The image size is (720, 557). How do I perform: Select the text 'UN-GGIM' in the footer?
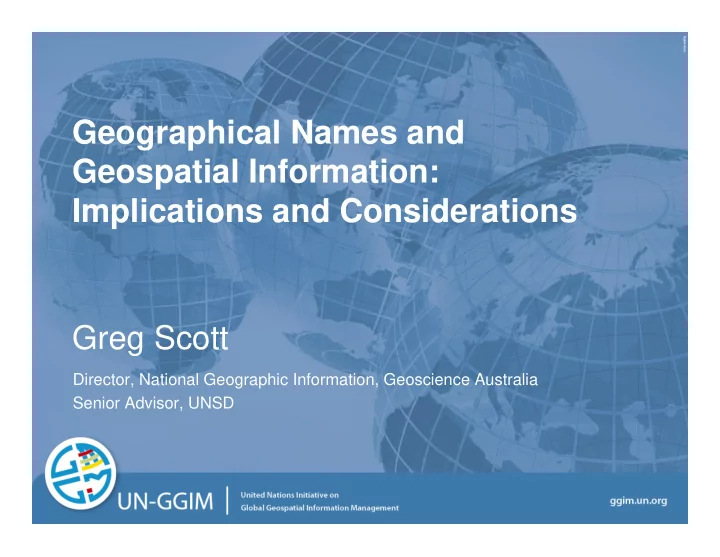(165, 501)
